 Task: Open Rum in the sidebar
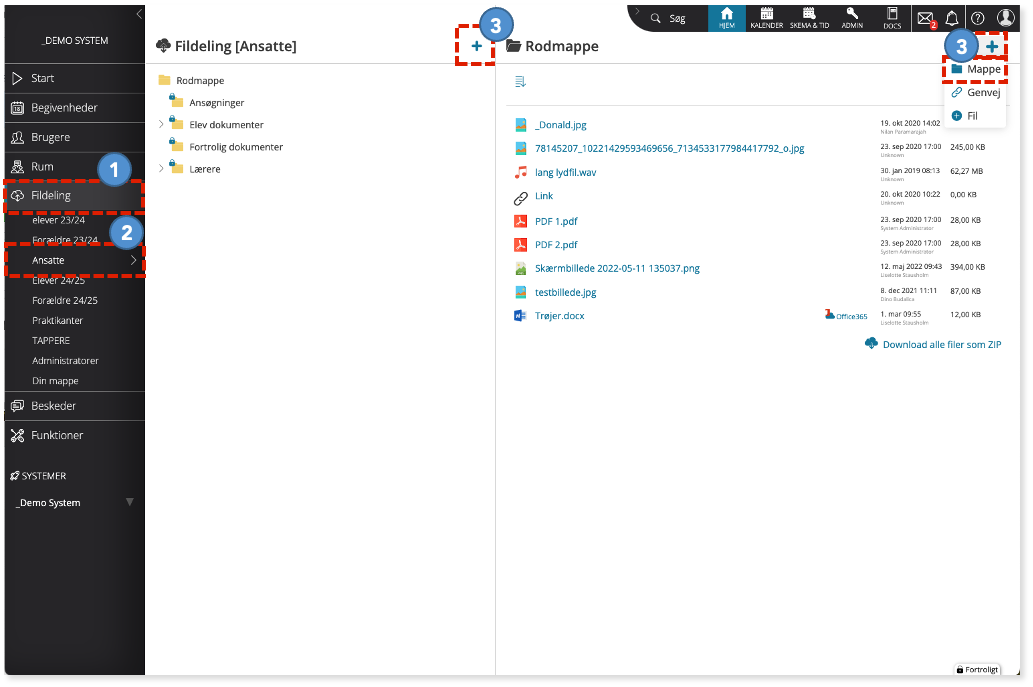(x=74, y=167)
